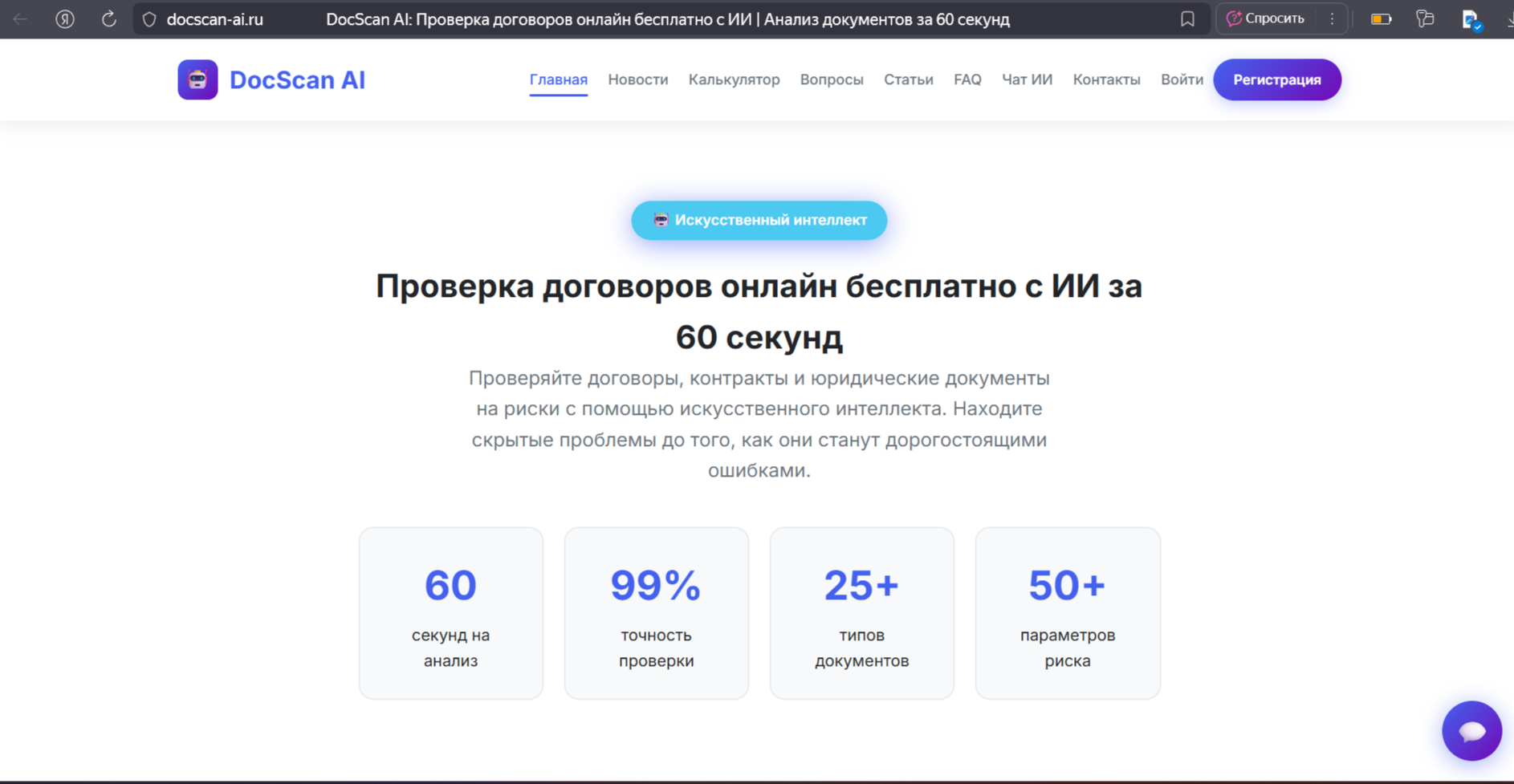Open the site protection shield icon
This screenshot has width=1514, height=784.
(149, 19)
